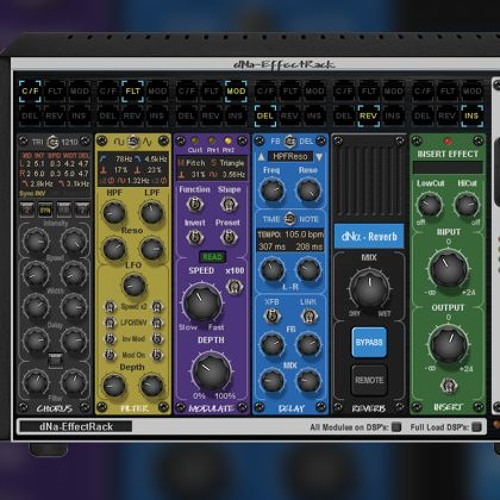
Task: Click the blue BYPASS button
Action: 369,342
